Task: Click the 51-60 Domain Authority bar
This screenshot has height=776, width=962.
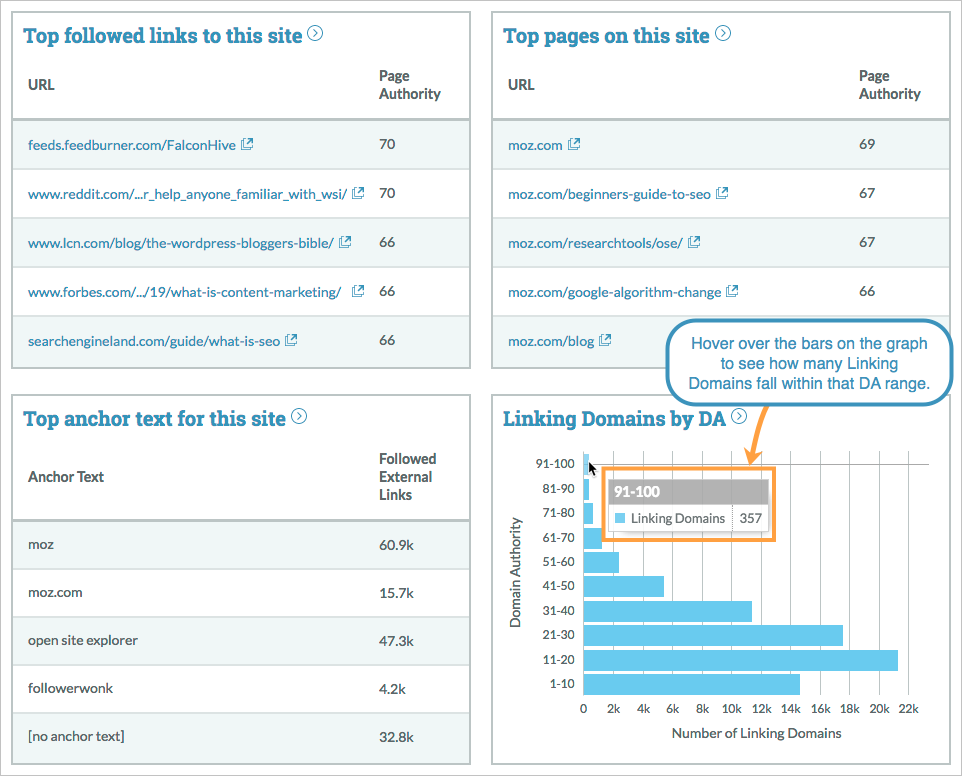Action: coord(601,563)
